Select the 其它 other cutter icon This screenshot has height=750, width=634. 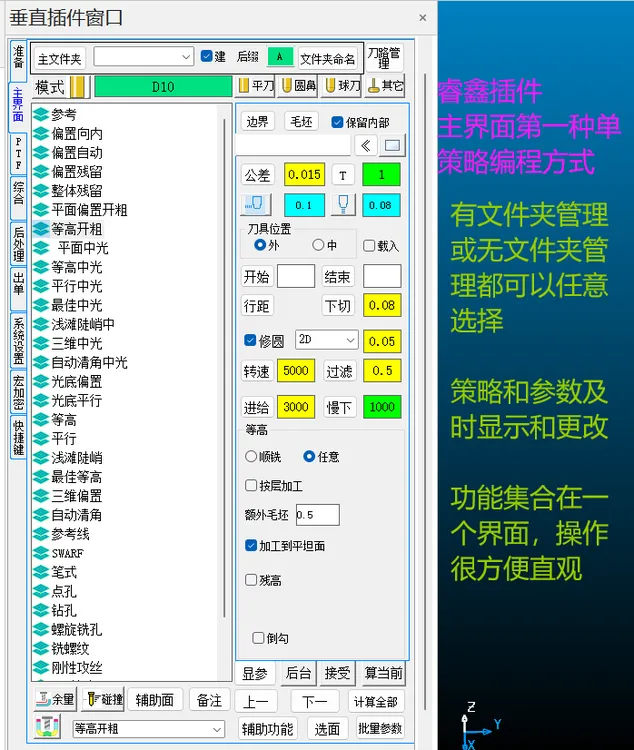[x=374, y=86]
